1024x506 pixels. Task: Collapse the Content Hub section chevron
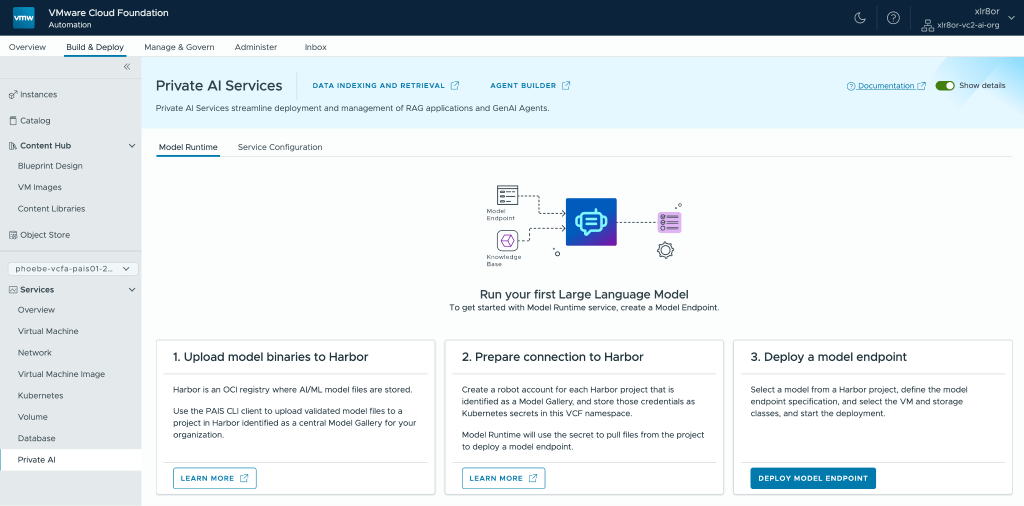tap(132, 146)
